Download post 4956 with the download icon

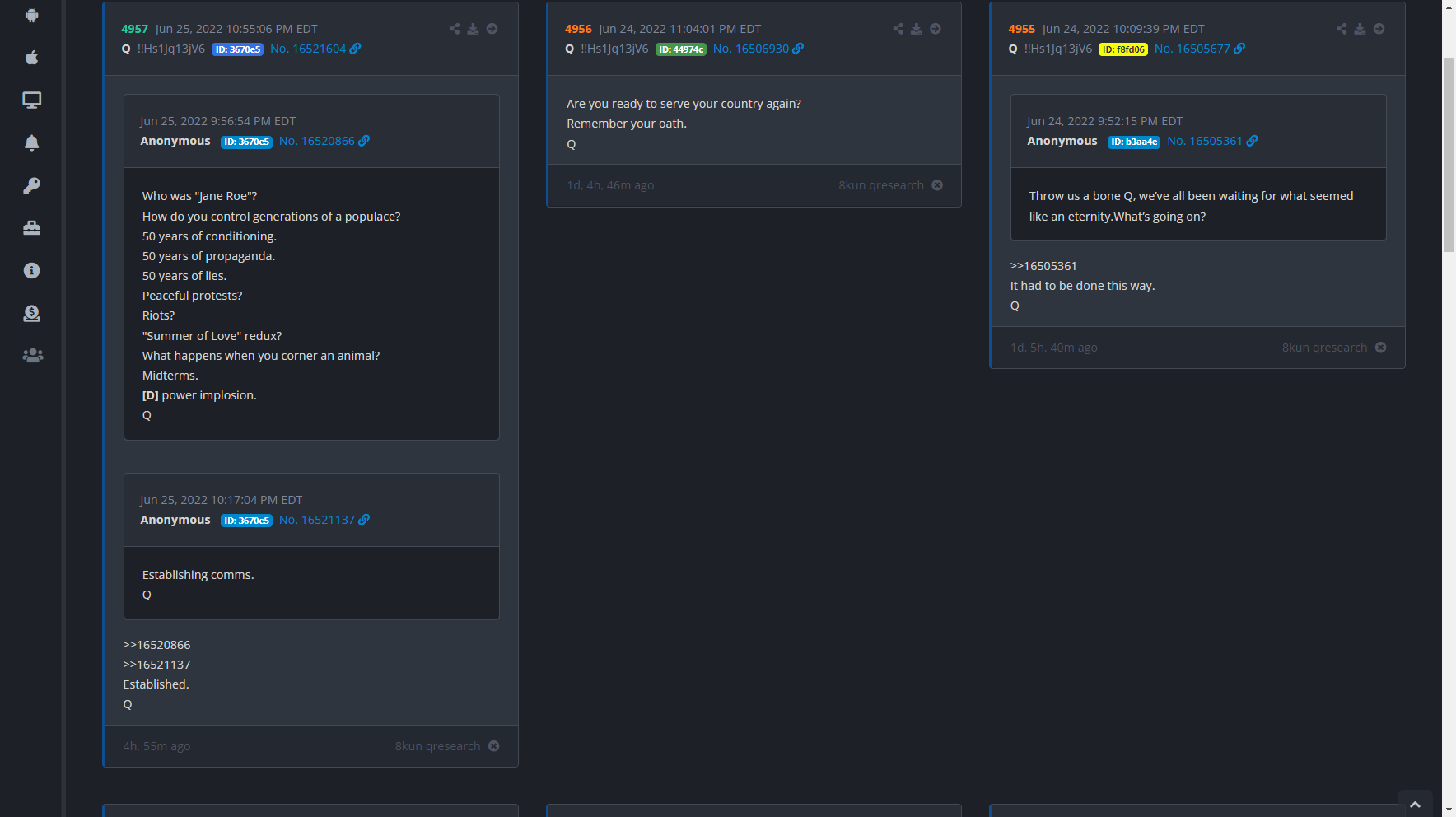917,29
